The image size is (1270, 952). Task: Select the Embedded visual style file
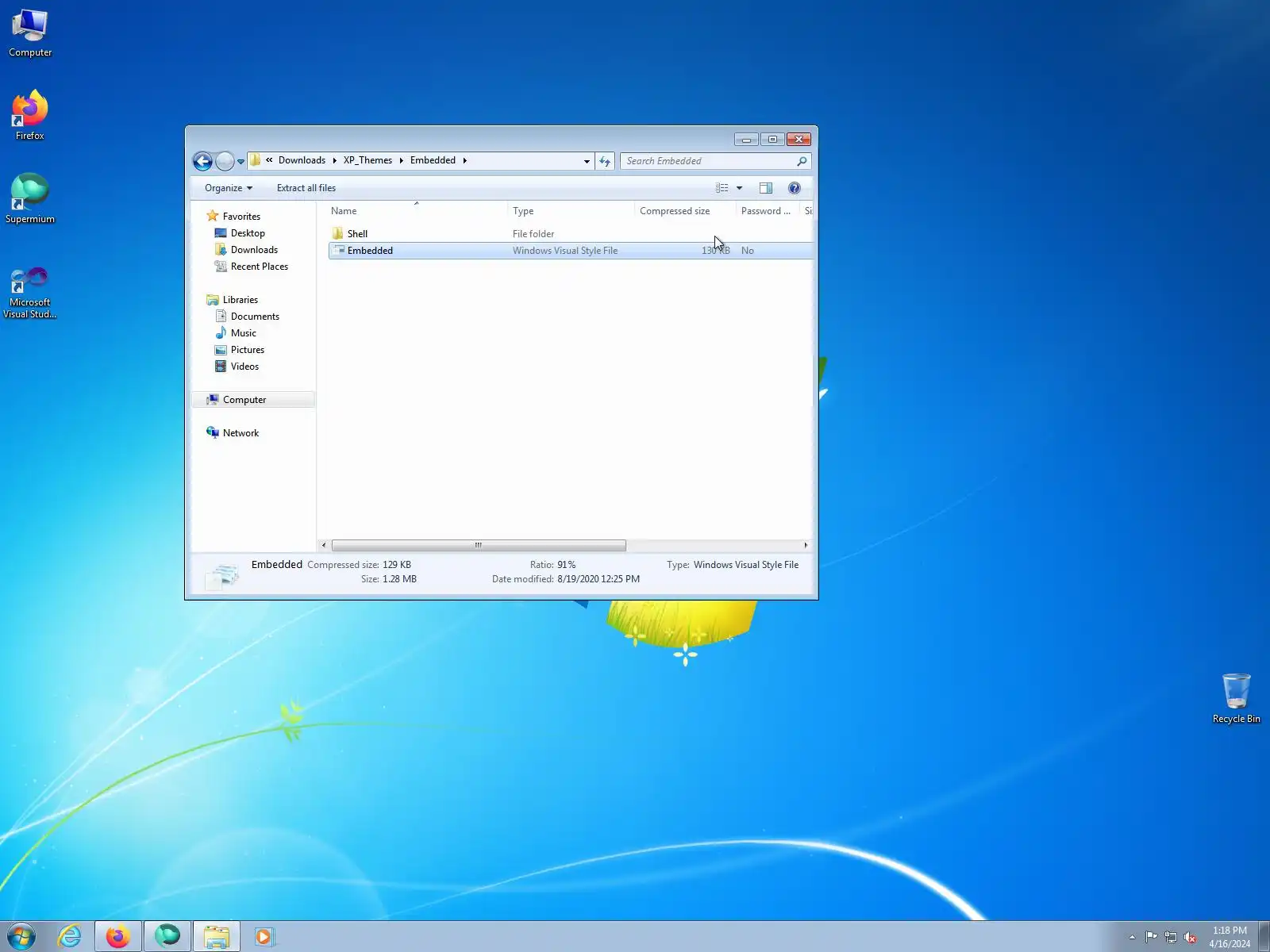(571, 251)
